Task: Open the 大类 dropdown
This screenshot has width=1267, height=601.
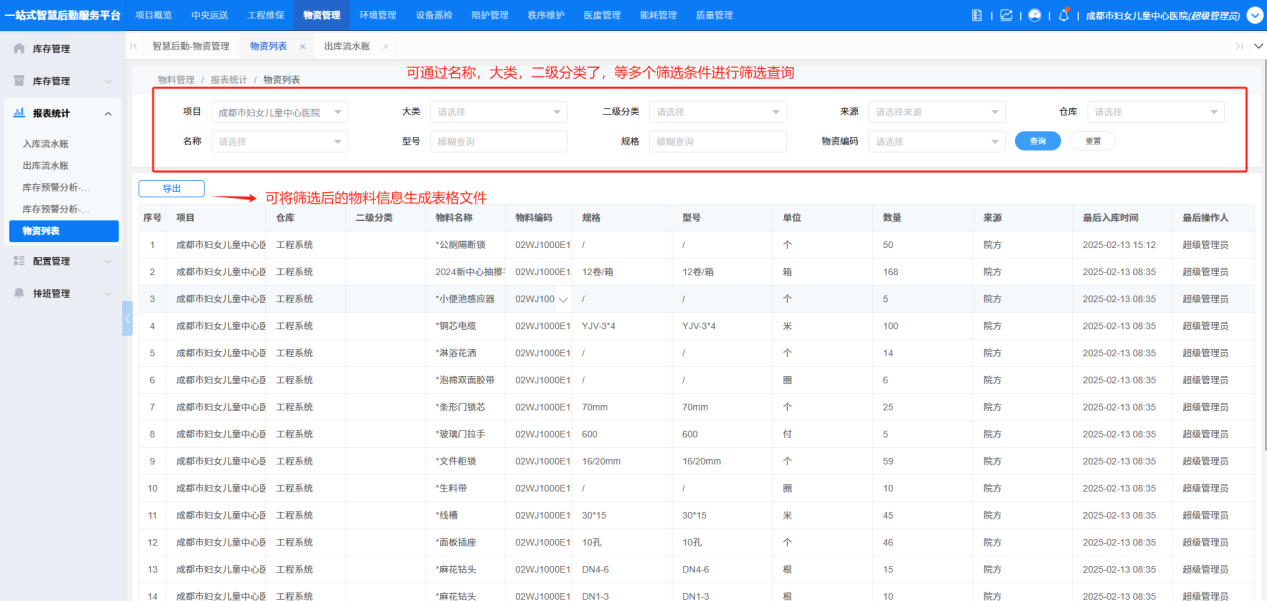Action: [498, 112]
